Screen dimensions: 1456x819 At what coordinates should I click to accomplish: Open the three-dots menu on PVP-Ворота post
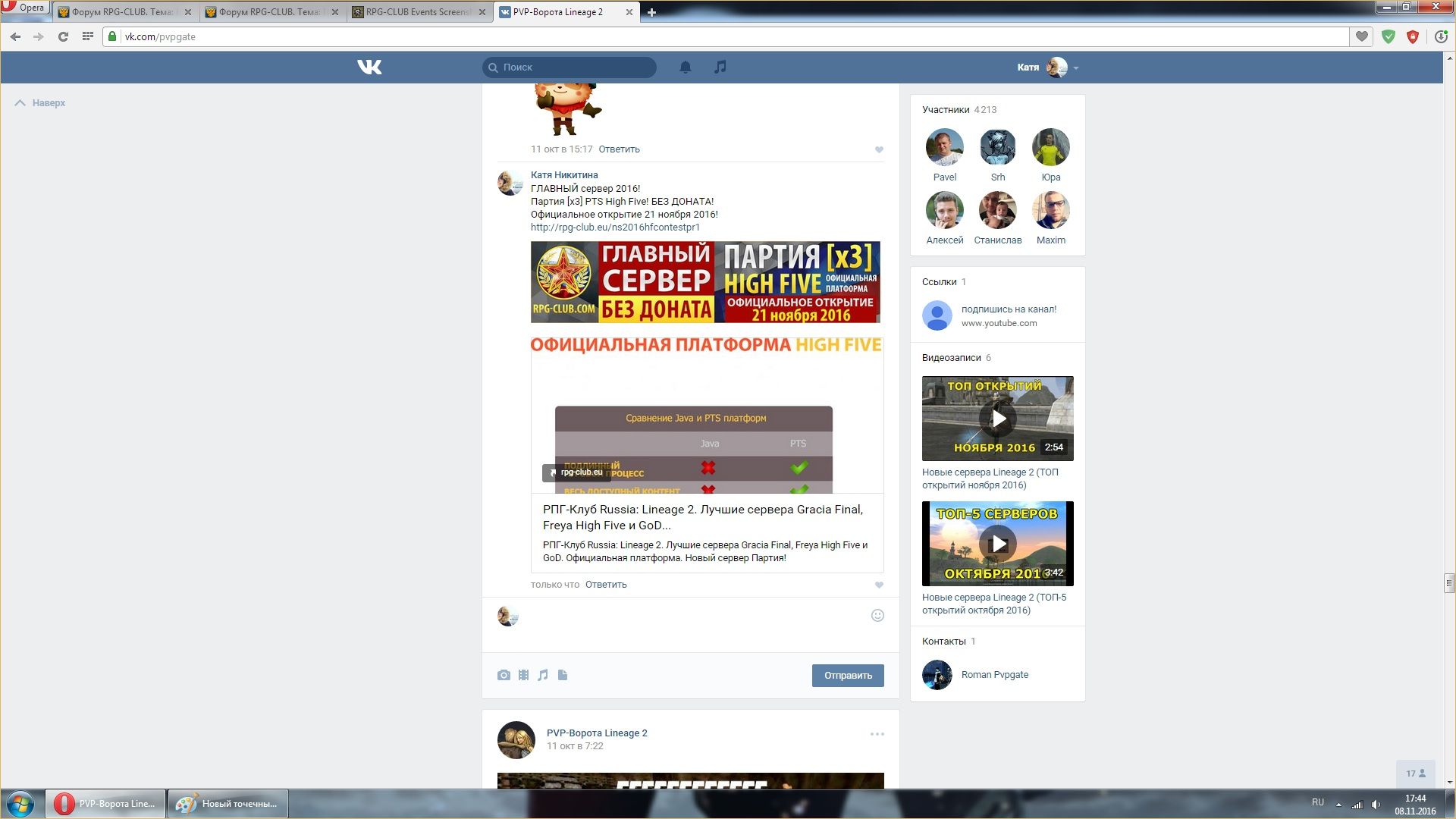click(877, 734)
